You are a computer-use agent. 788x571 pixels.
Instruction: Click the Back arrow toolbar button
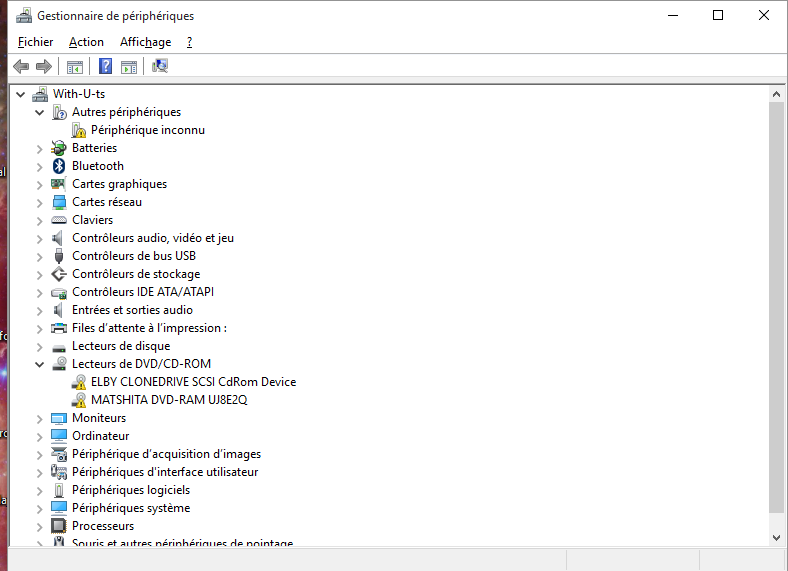click(x=21, y=67)
